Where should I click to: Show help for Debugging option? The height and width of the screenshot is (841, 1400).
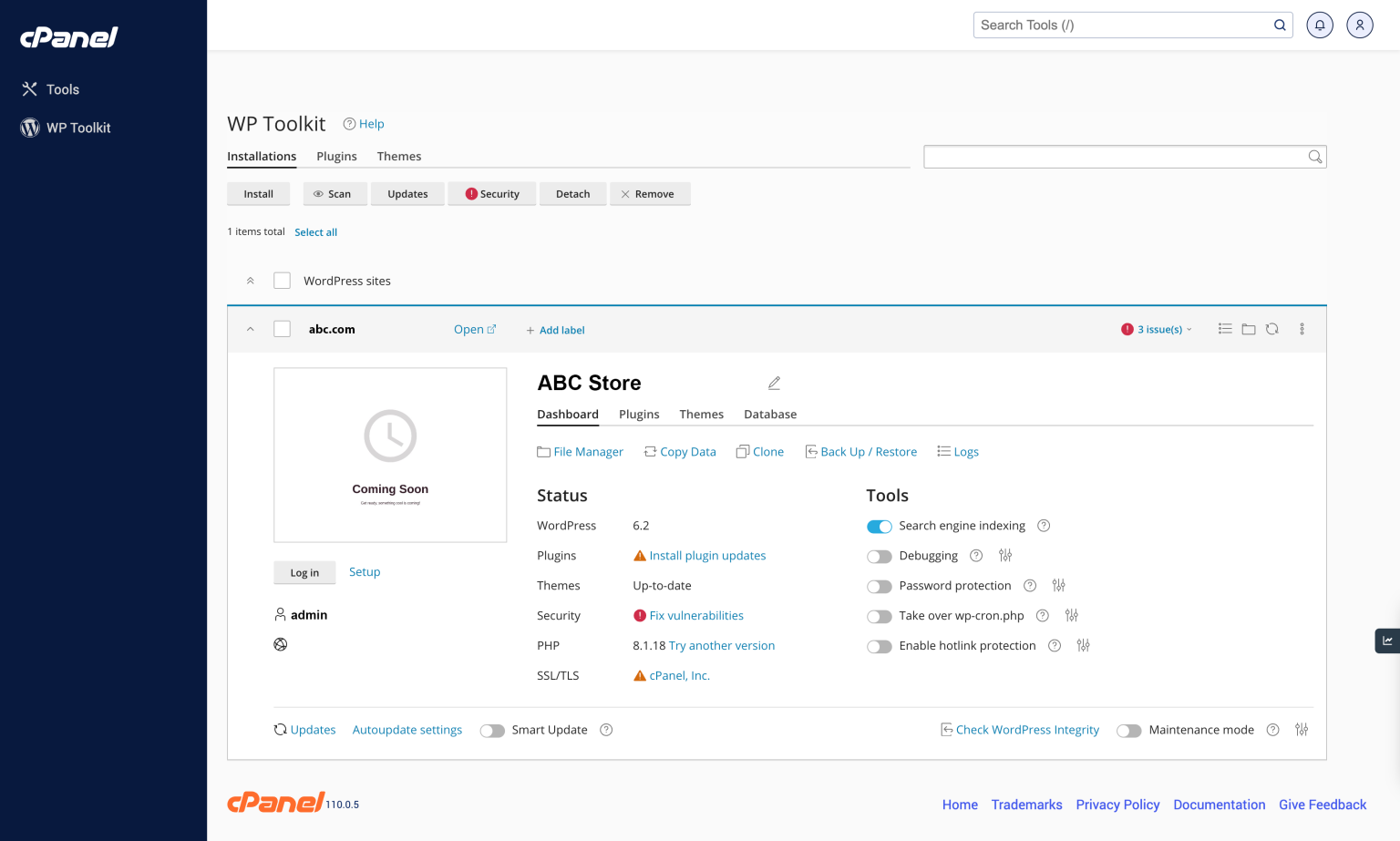(976, 556)
